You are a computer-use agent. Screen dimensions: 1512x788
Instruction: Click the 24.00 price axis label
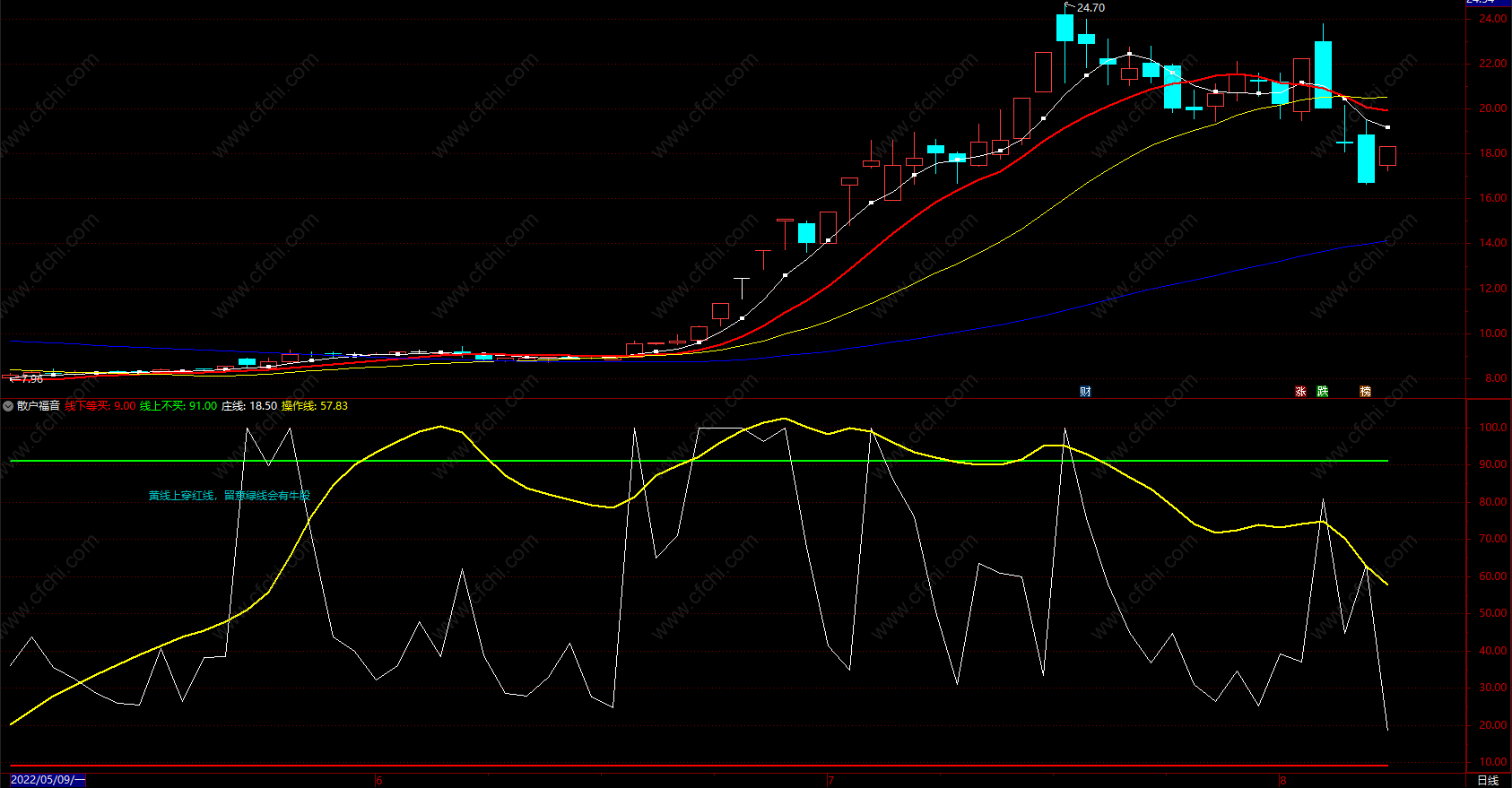click(x=1492, y=19)
